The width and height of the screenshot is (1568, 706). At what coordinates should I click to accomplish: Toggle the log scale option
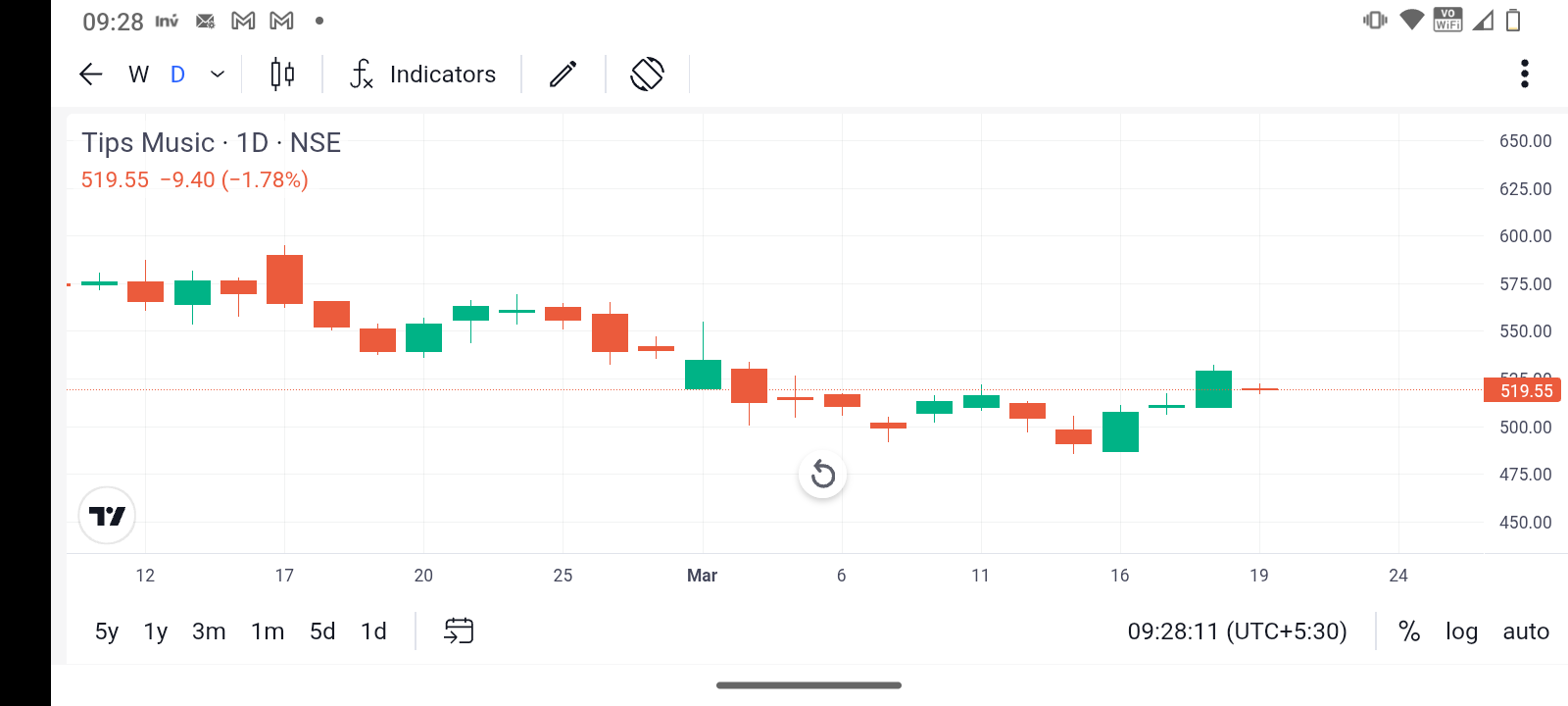1461,631
